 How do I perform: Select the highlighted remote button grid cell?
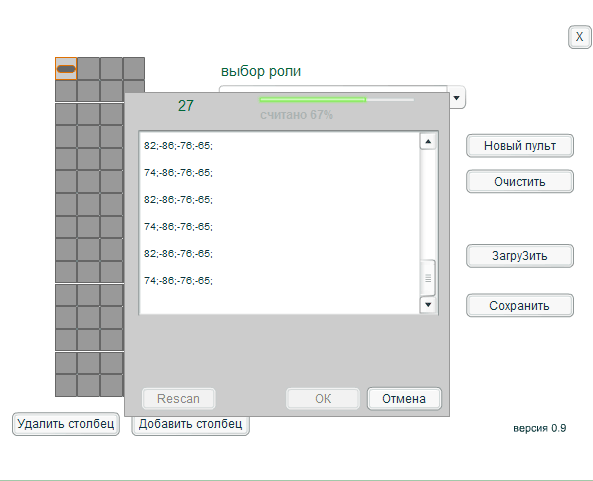point(66,68)
